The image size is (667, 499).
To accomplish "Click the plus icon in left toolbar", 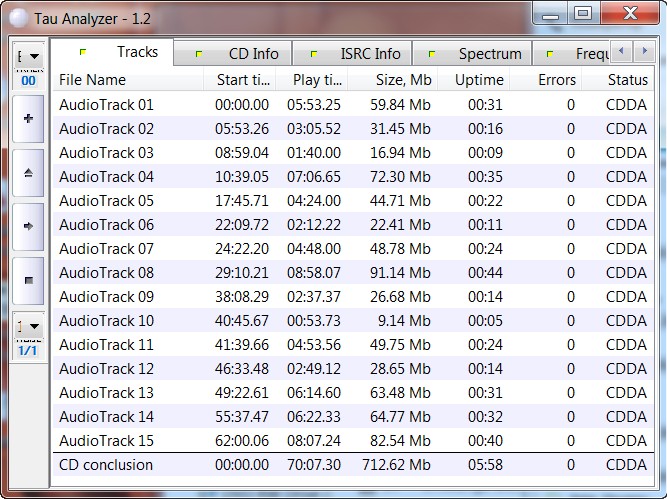I will tap(28, 119).
